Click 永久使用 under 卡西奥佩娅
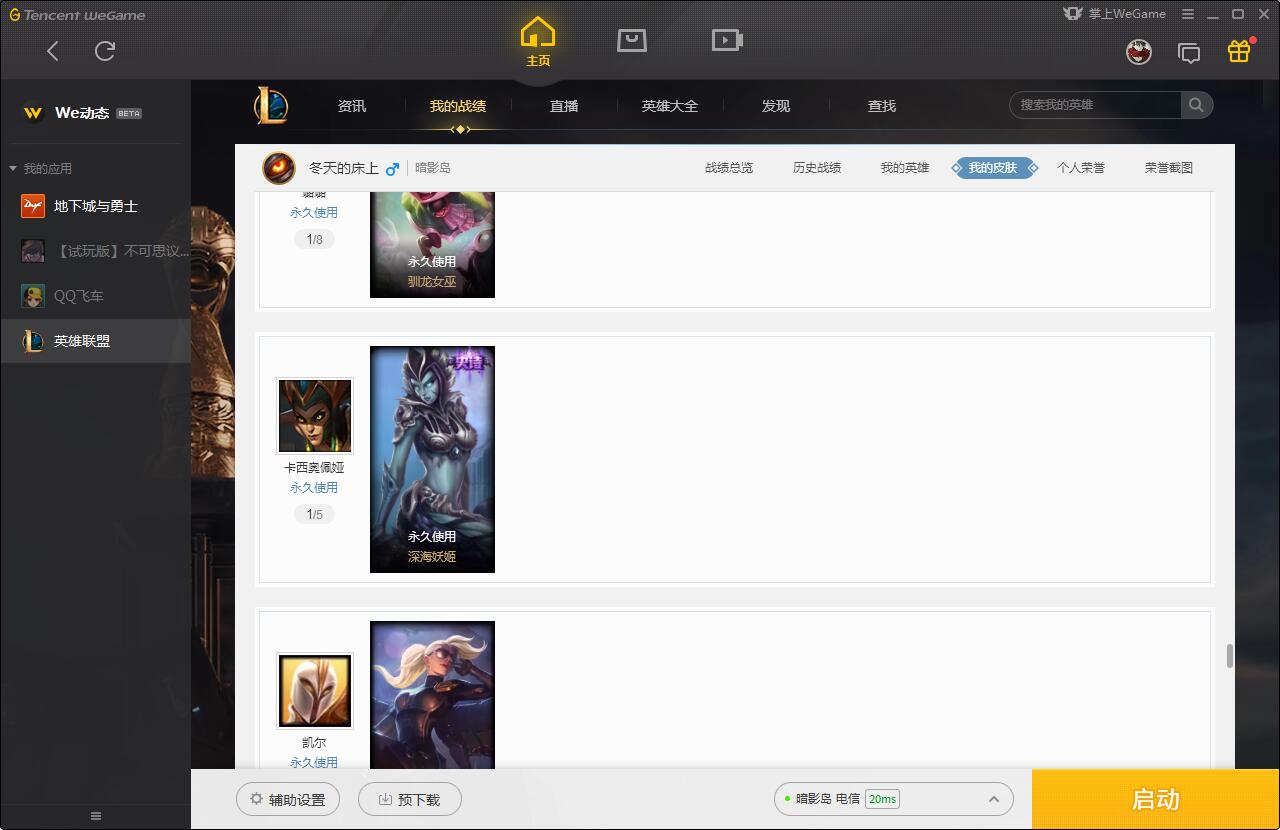This screenshot has height=830, width=1280. (x=314, y=488)
